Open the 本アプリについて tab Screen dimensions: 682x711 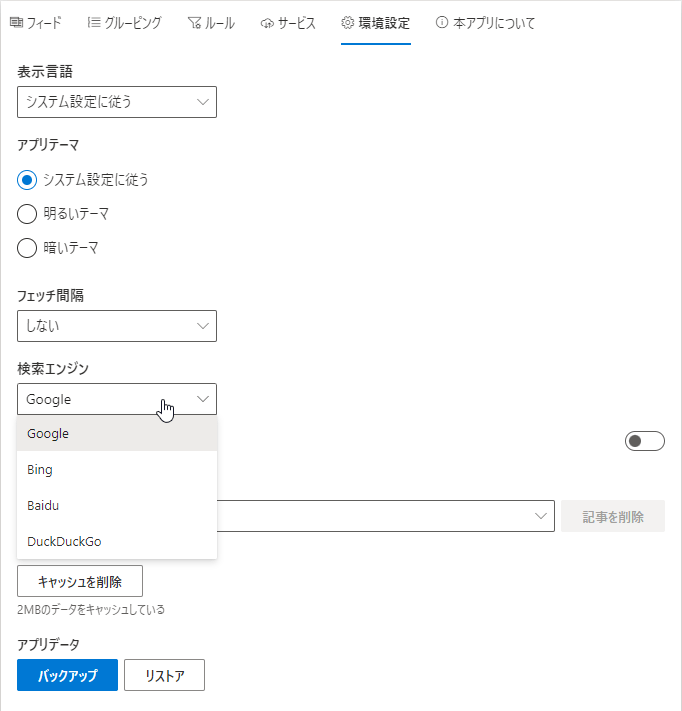(485, 23)
